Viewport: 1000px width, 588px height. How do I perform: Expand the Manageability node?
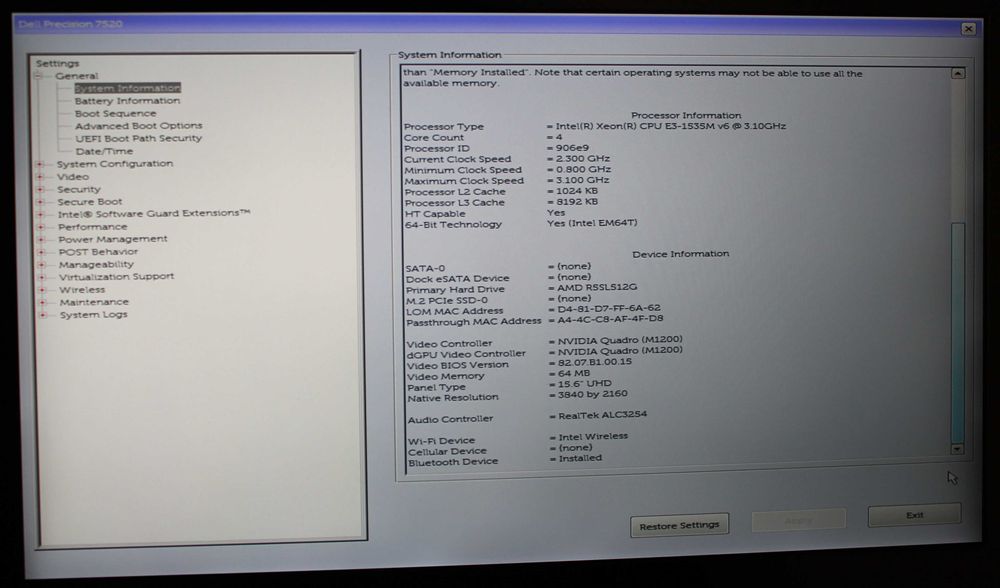42,265
